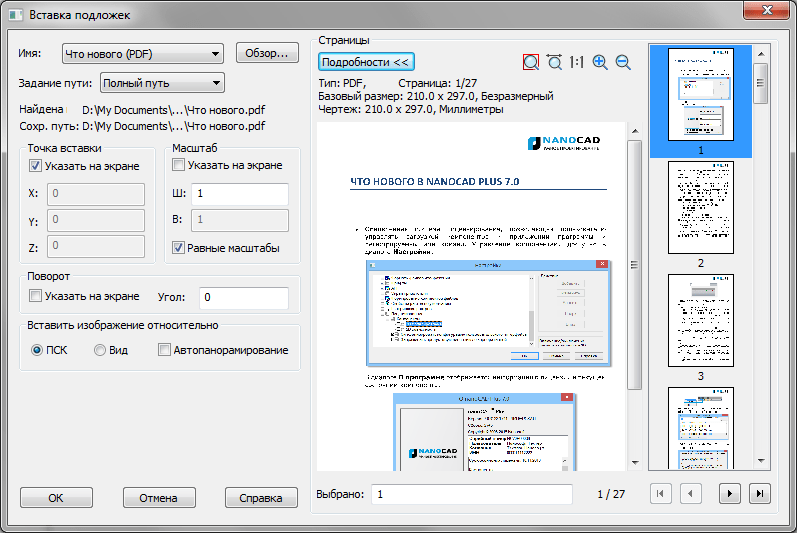Image resolution: width=797 pixels, height=533 pixels.
Task: Click the В scale height field
Action: 240,220
